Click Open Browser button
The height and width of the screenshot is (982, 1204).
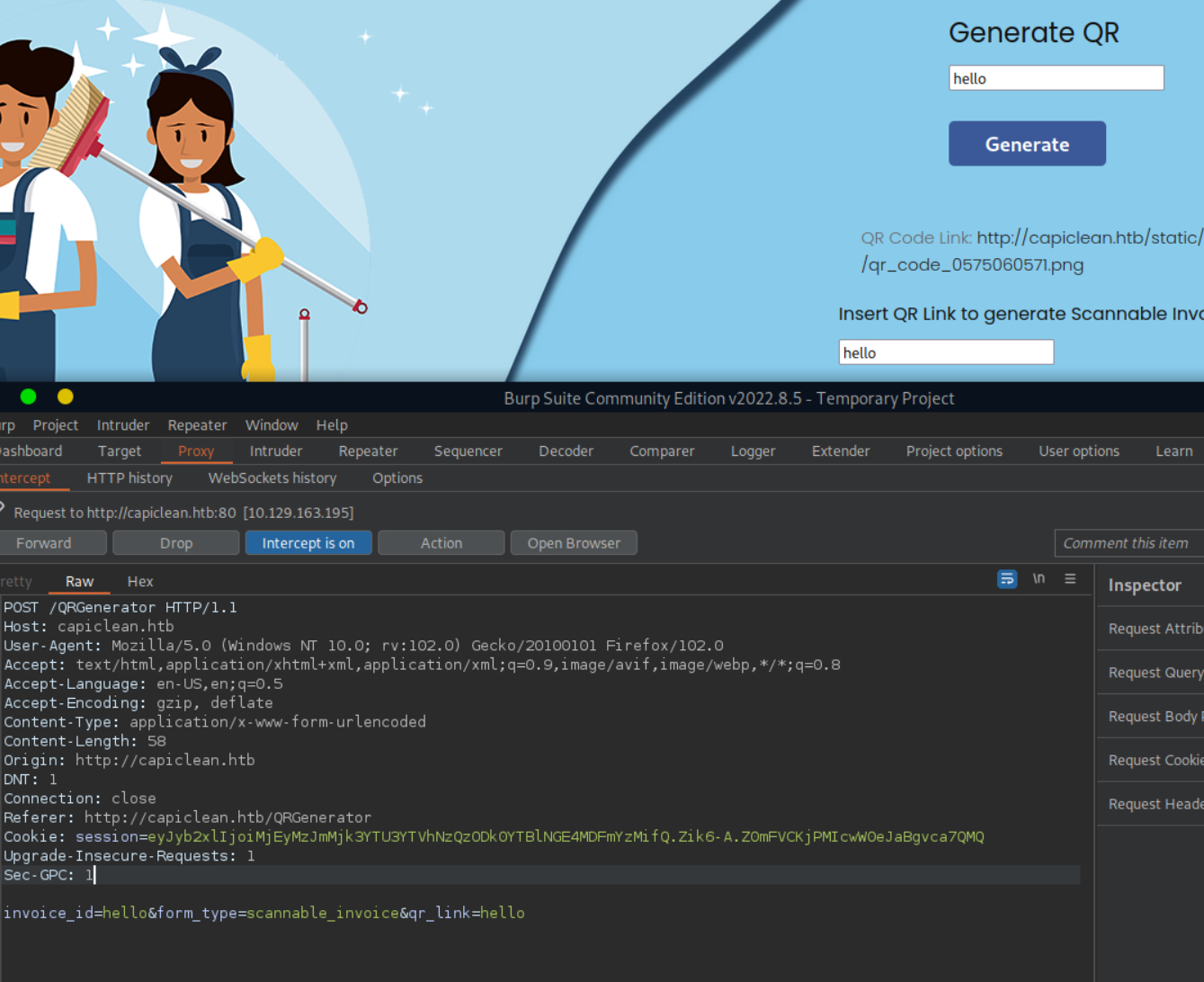[574, 543]
